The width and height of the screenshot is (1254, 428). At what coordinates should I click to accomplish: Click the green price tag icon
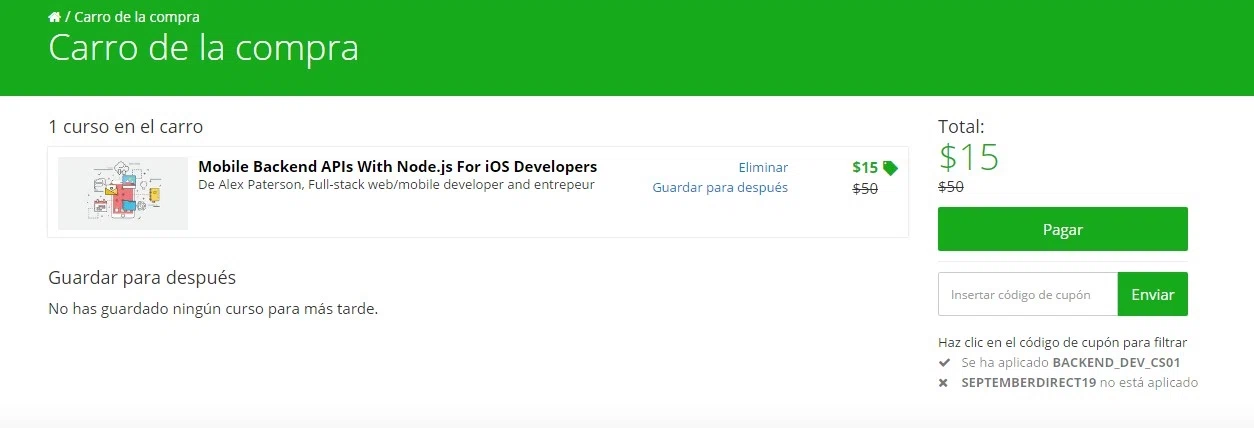pyautogui.click(x=890, y=168)
